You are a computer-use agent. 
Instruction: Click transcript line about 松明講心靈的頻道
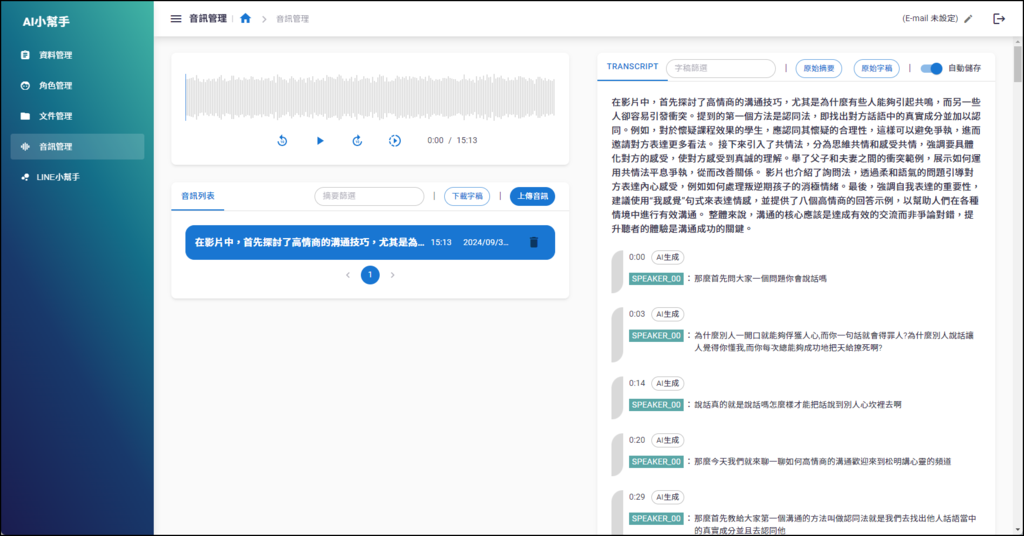point(822,462)
